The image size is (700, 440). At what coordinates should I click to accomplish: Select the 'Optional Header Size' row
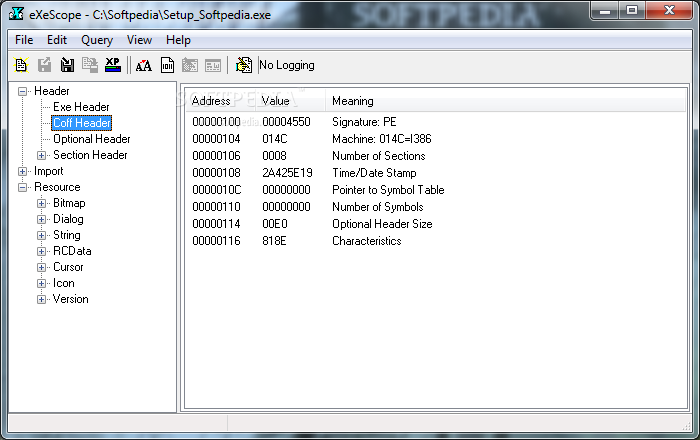click(436, 224)
